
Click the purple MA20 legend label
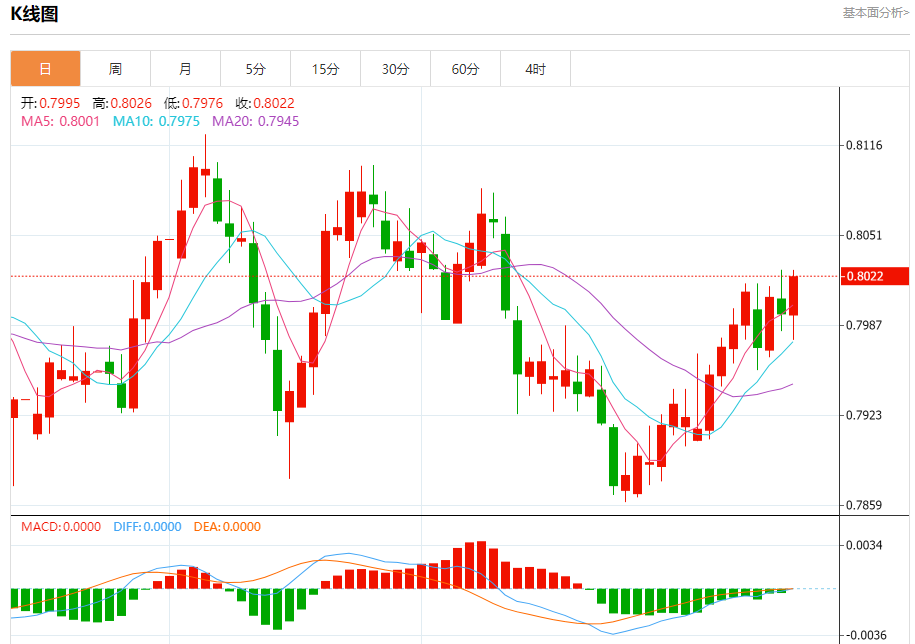click(255, 121)
